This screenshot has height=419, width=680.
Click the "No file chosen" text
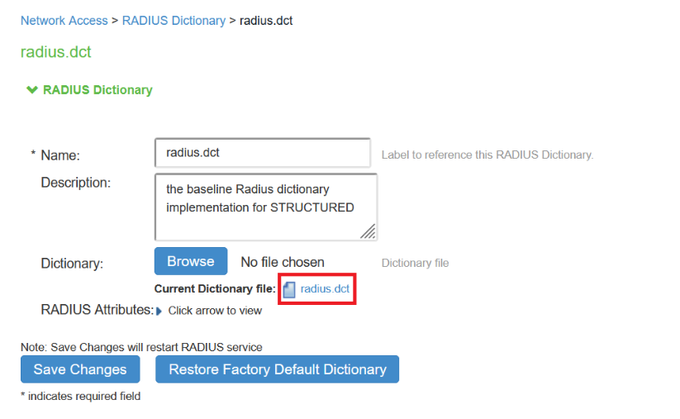pos(282,262)
